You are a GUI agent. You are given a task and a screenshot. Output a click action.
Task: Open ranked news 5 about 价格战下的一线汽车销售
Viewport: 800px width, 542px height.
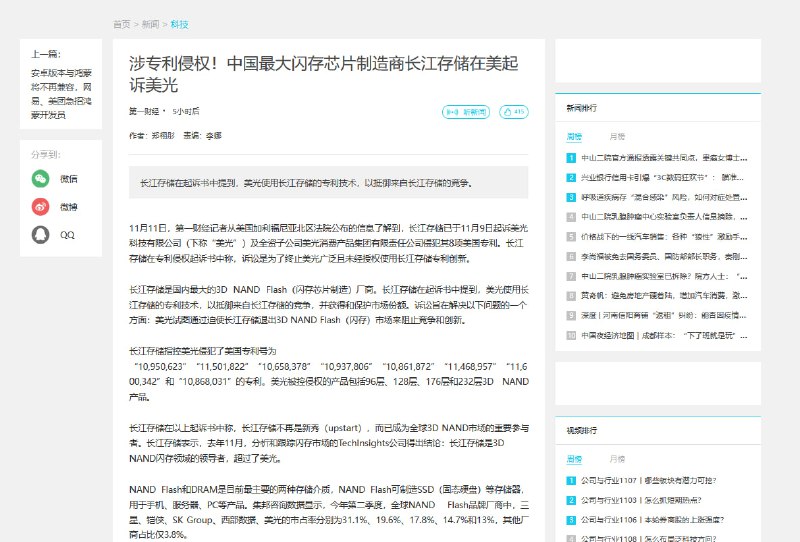click(x=664, y=237)
